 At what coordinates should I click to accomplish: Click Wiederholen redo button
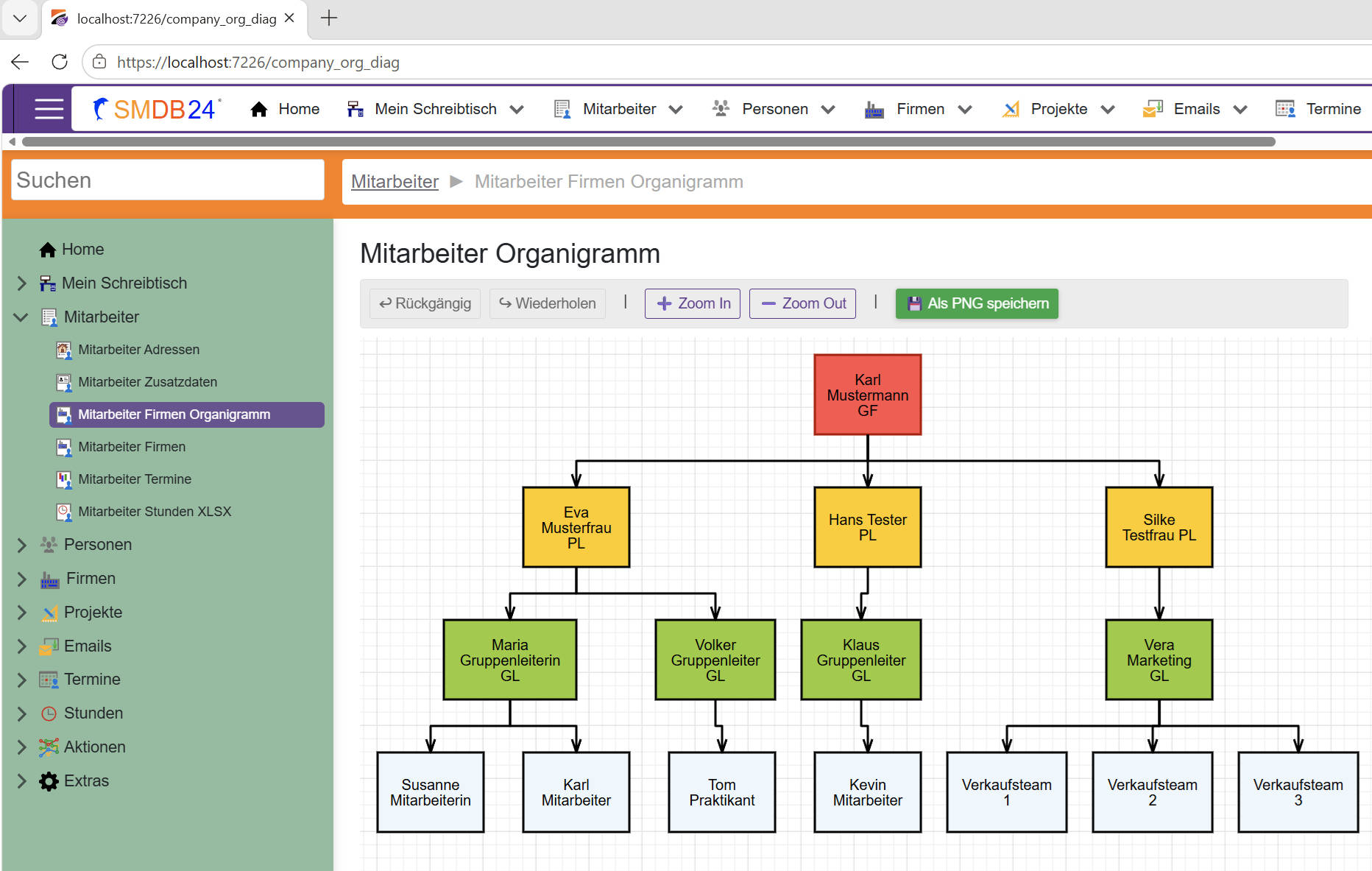(x=547, y=303)
